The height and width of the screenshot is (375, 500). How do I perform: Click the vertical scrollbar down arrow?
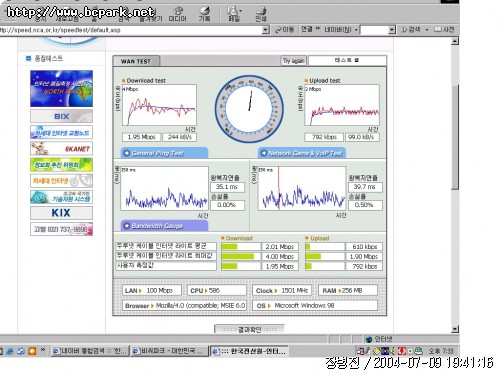coord(455,329)
